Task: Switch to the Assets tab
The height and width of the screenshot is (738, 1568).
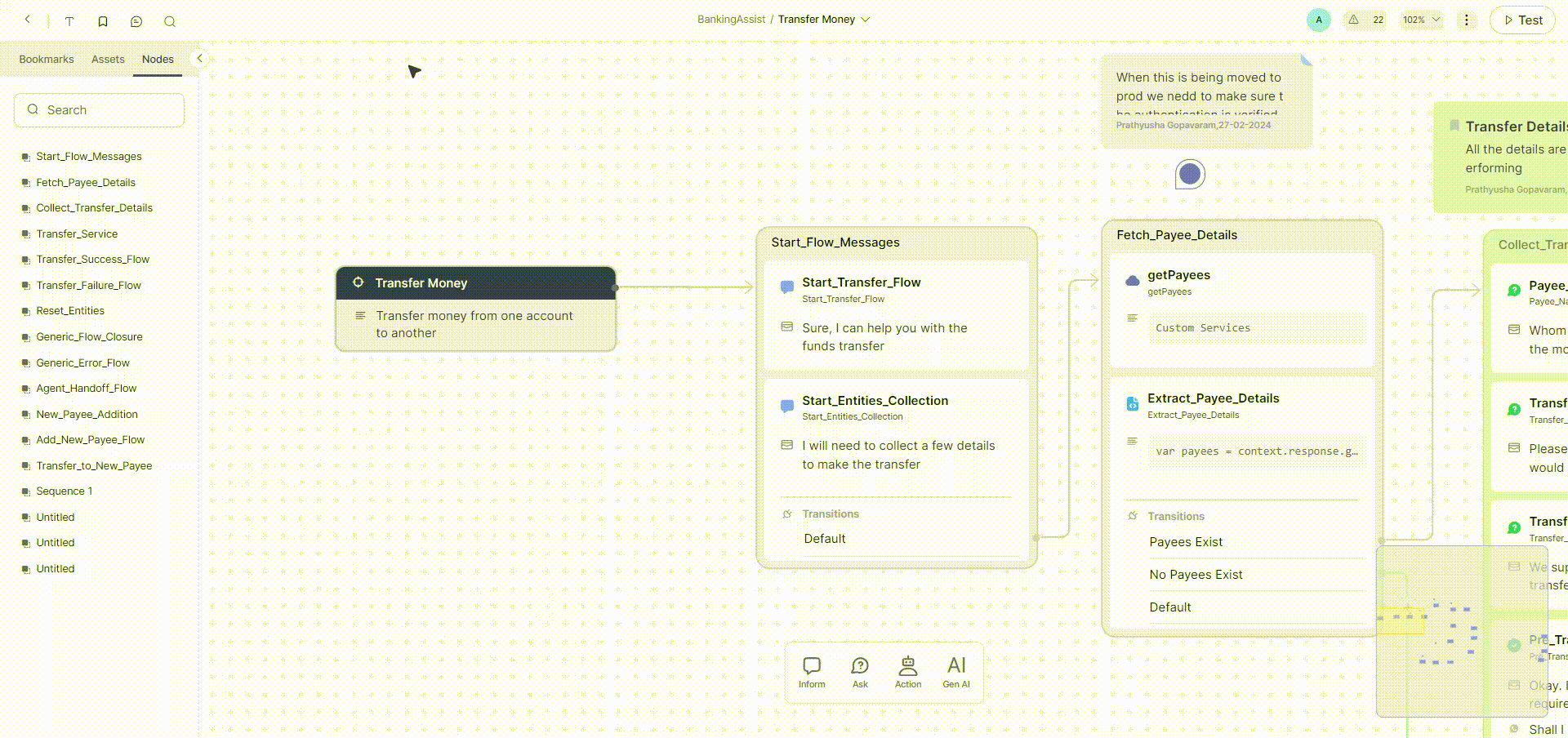Action: pos(108,60)
